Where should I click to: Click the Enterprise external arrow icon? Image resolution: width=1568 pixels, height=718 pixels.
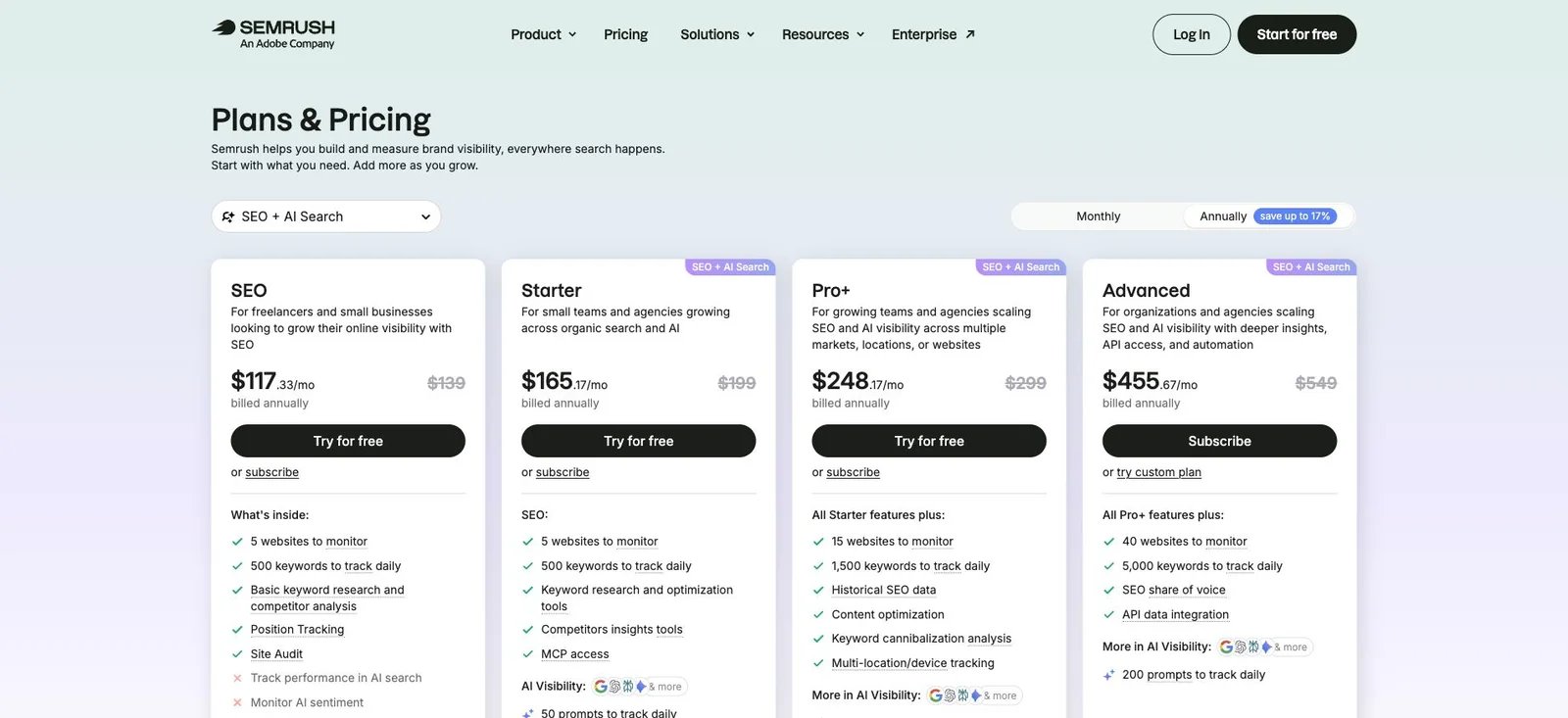coord(970,34)
